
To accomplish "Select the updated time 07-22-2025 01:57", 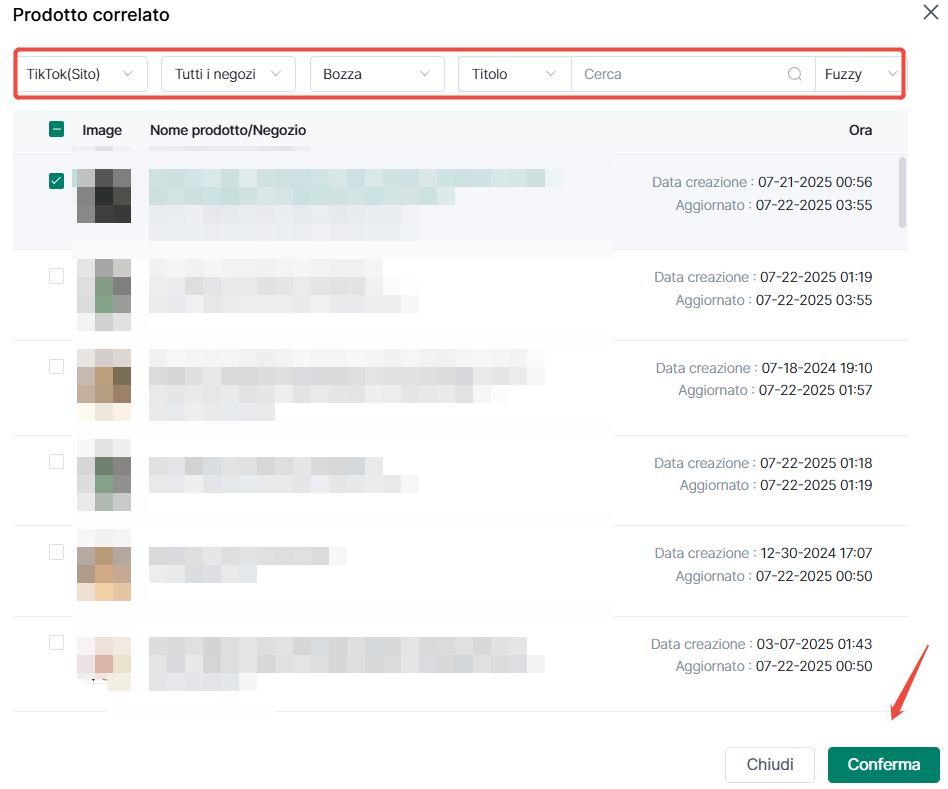I will (x=816, y=390).
